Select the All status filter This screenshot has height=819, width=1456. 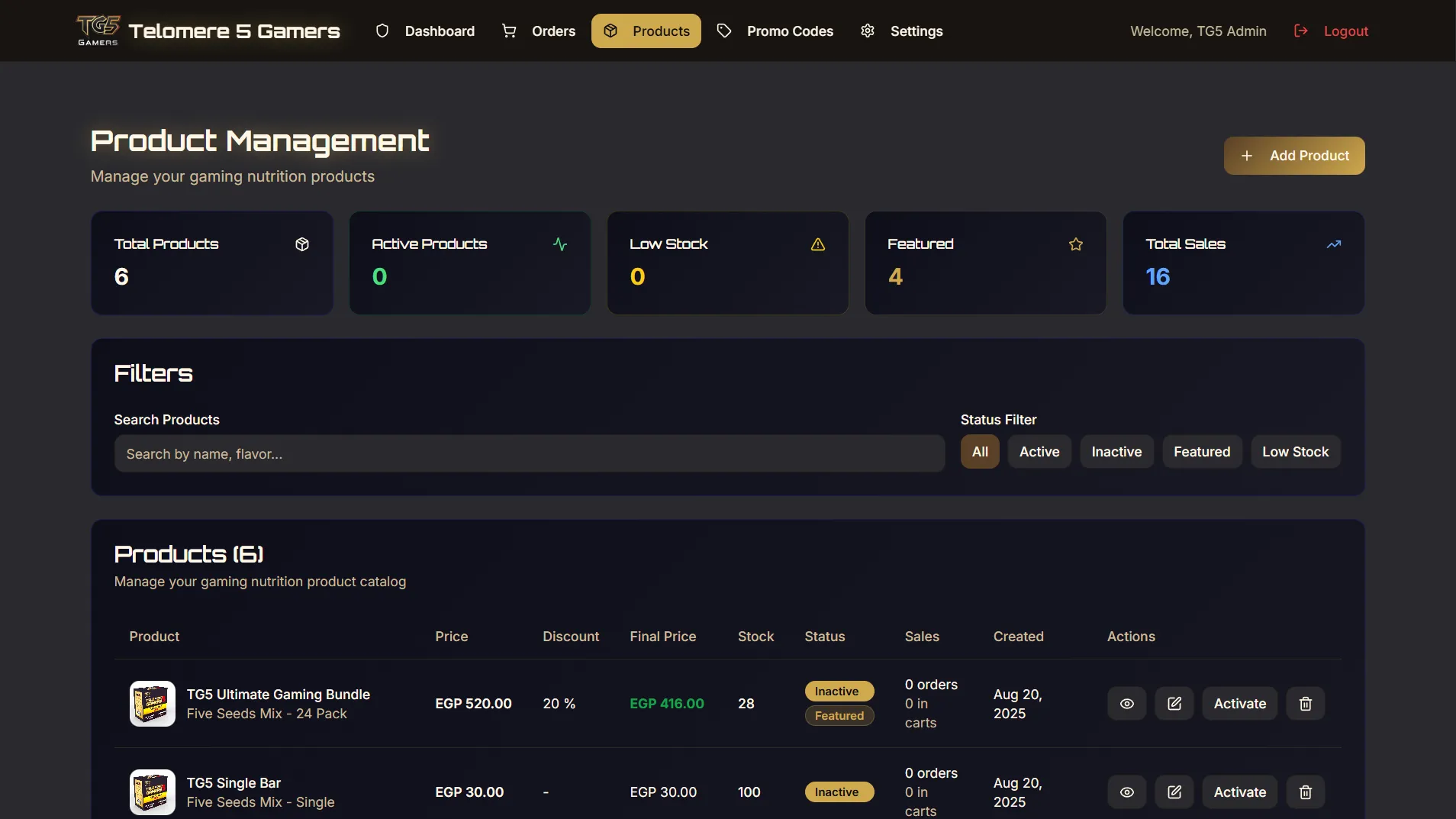tap(980, 452)
